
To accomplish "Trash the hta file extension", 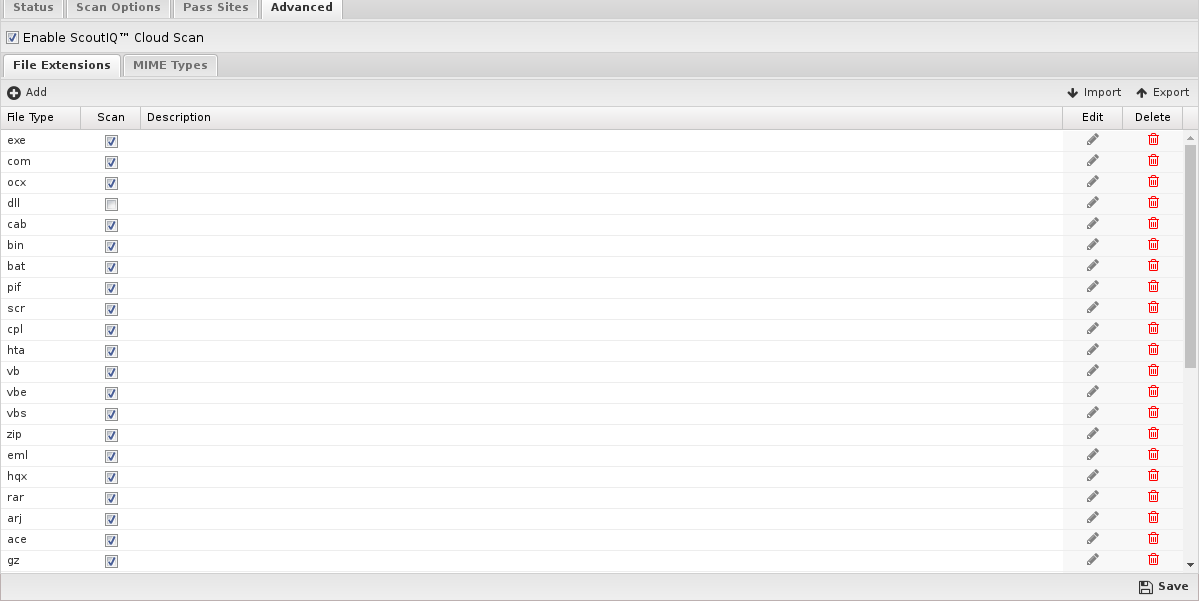I will click(x=1153, y=349).
